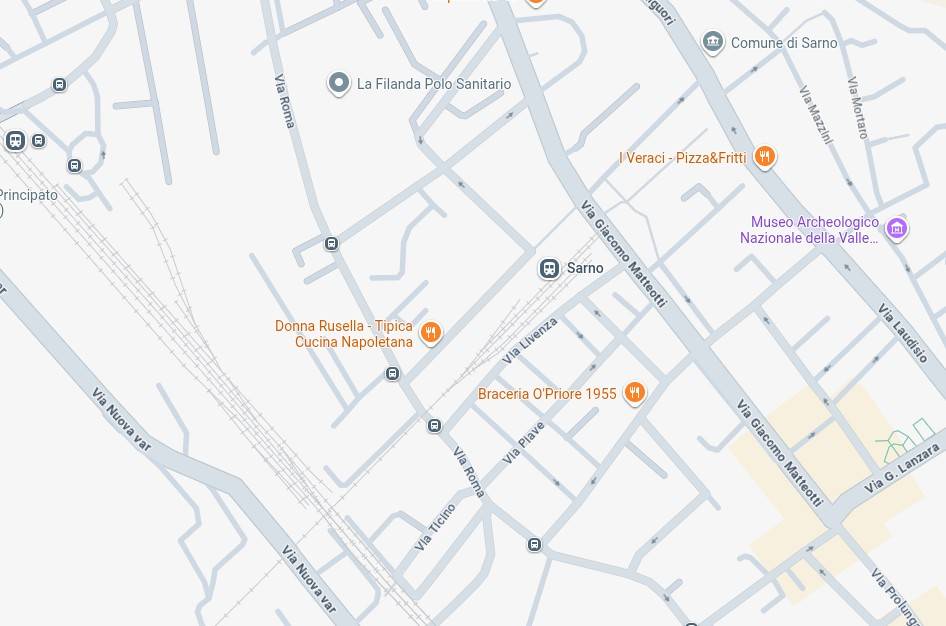
Task: Select bus stop icon beside Donna Rusella
Action: tap(392, 374)
